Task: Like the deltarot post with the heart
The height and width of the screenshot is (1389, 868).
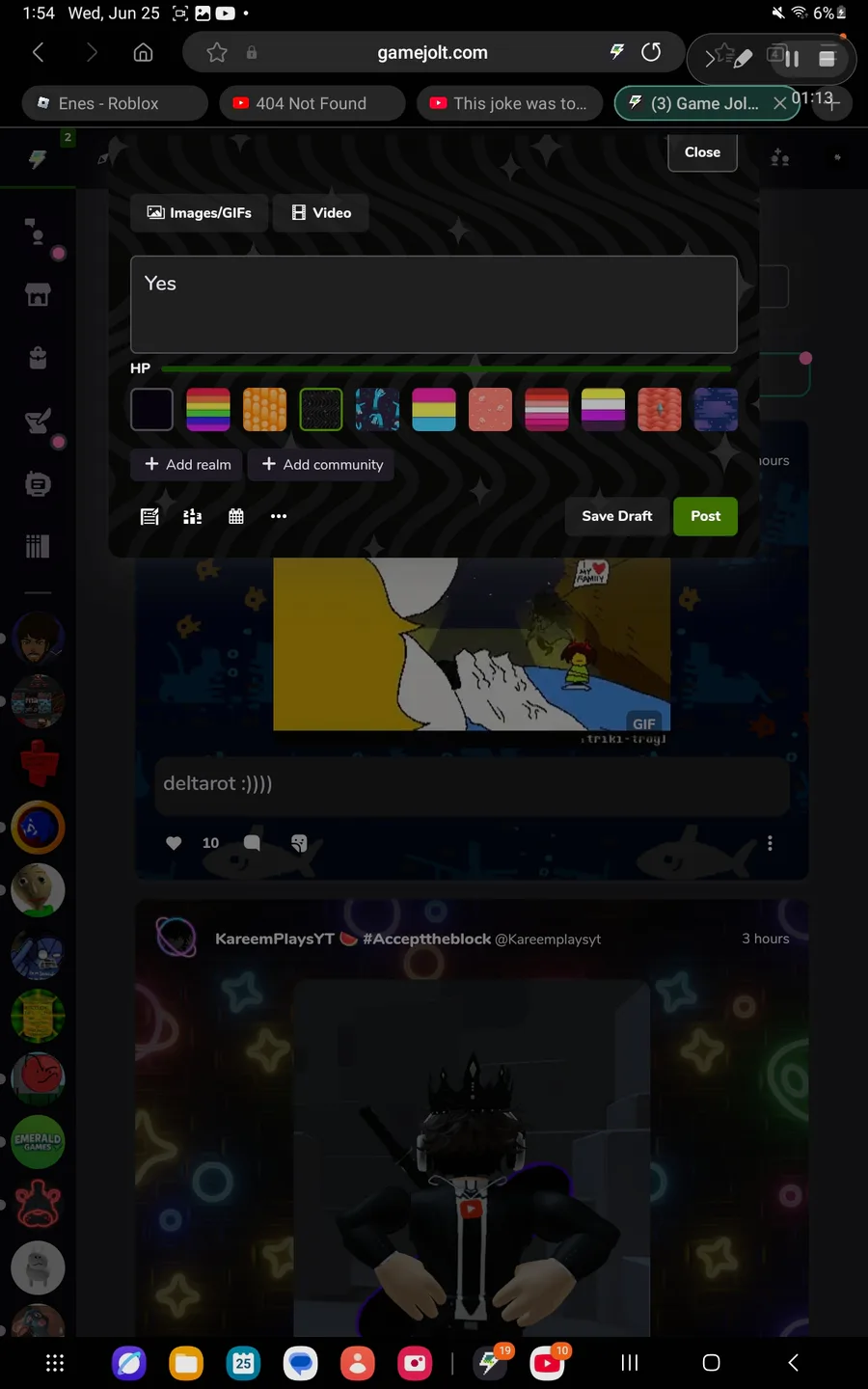Action: click(174, 843)
